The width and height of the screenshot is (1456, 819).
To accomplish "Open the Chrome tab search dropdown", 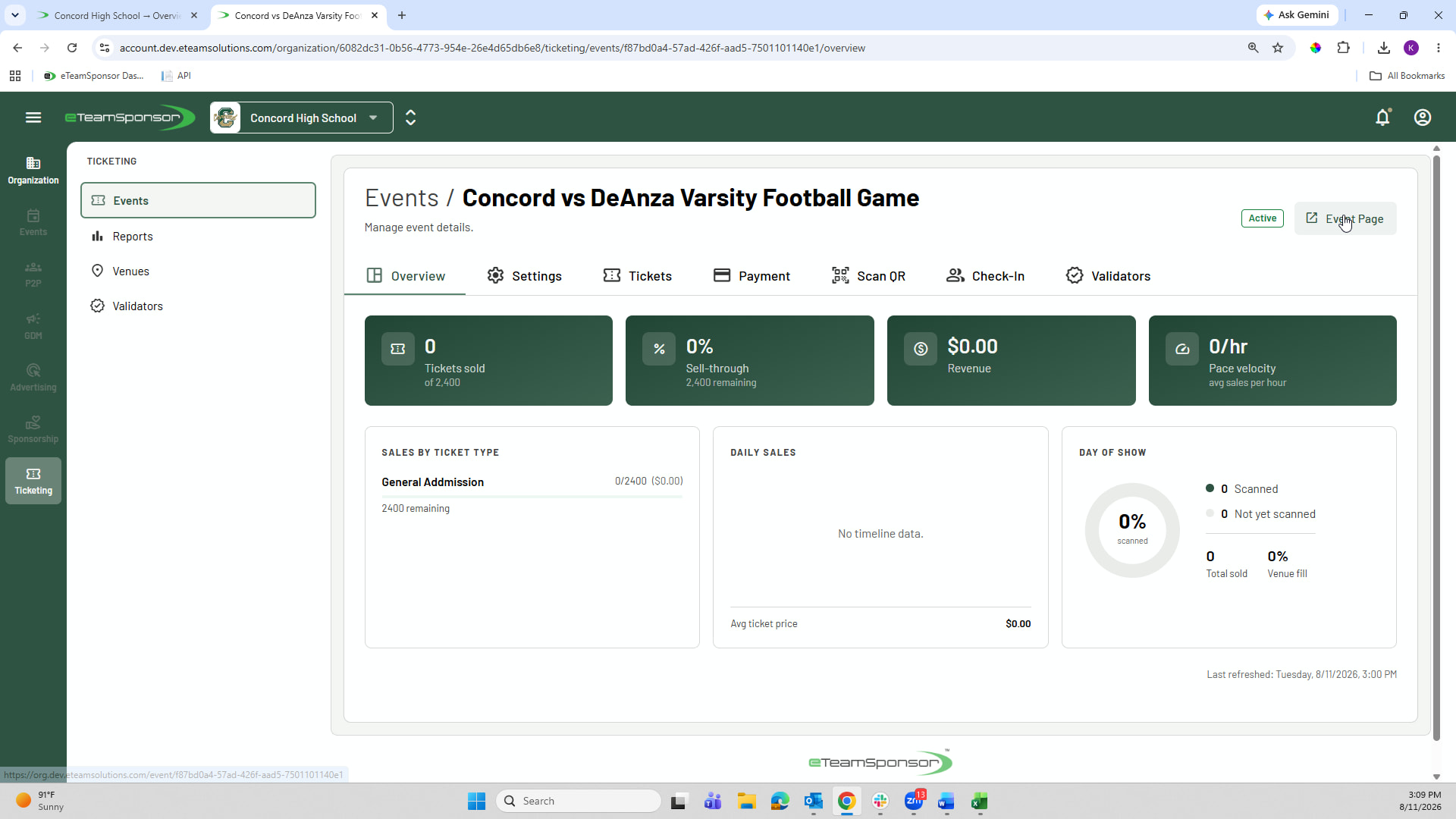I will [x=15, y=15].
